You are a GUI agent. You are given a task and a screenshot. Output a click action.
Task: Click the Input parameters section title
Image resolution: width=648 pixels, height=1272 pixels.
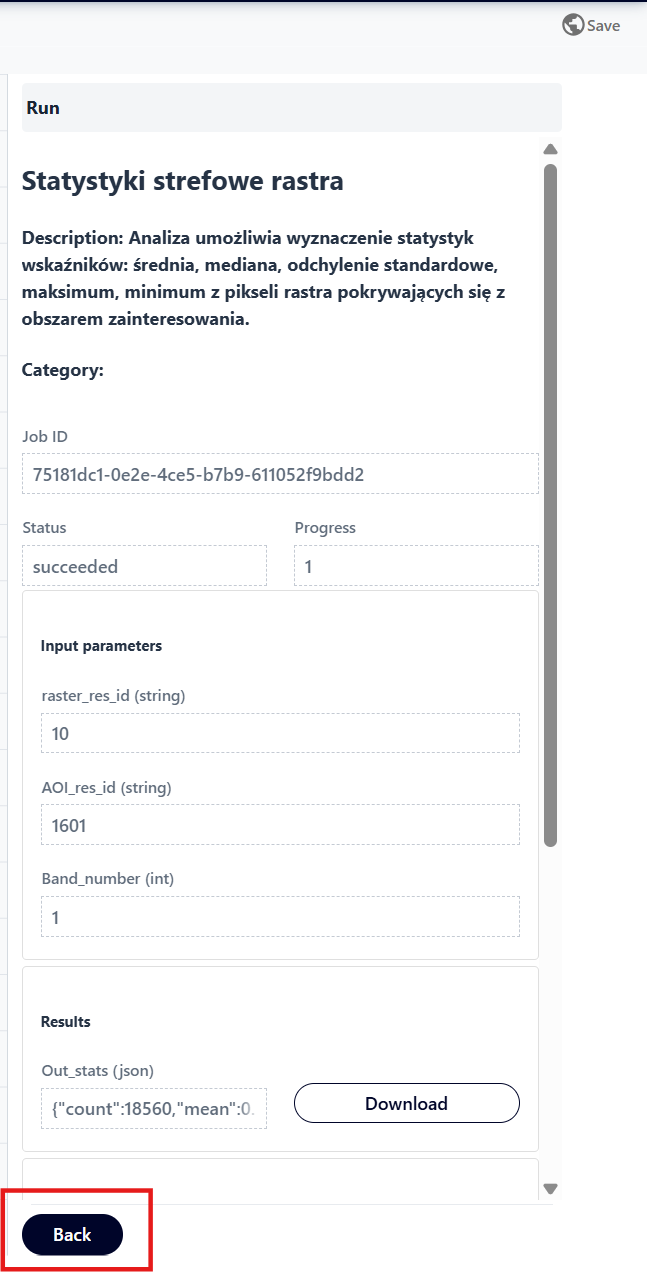click(101, 646)
